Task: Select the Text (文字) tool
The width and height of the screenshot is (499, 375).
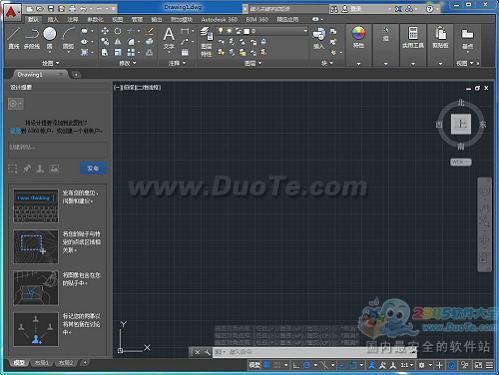Action: click(x=169, y=38)
